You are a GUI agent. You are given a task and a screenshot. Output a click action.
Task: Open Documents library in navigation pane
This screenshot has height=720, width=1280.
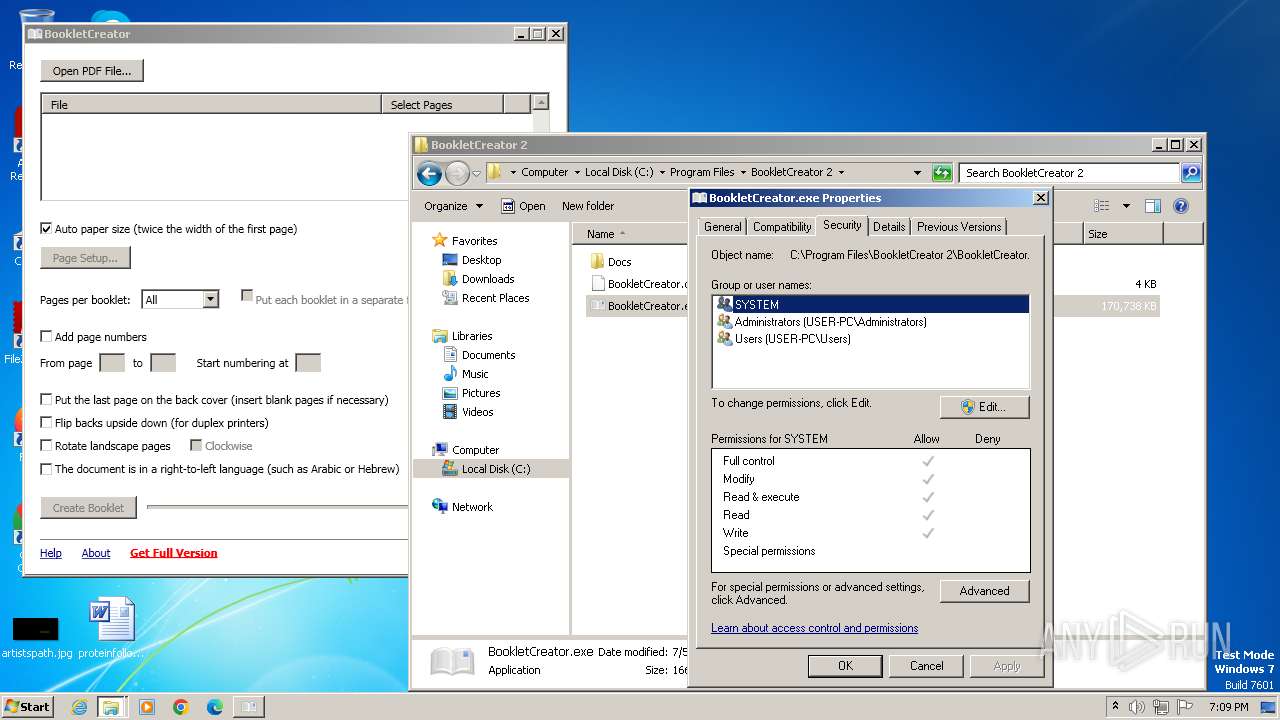tap(479, 355)
